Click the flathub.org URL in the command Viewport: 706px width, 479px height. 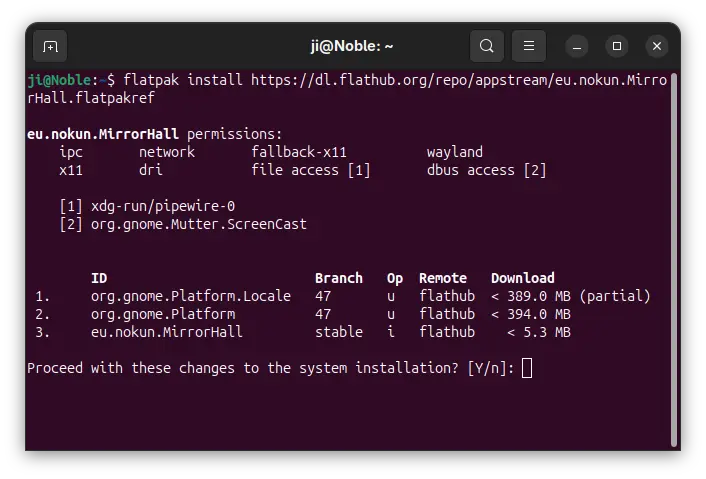click(x=347, y=89)
